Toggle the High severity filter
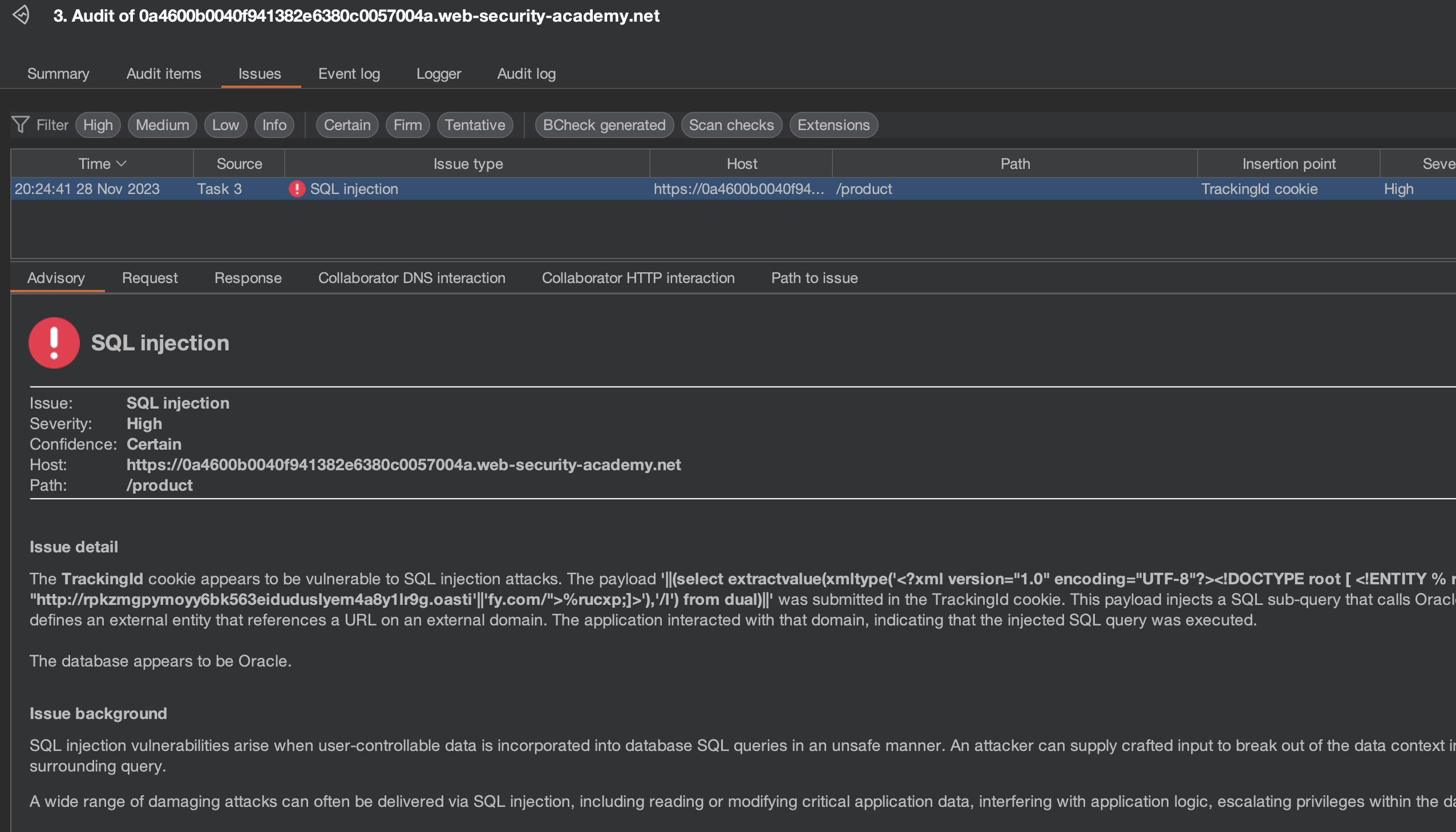The width and height of the screenshot is (1456, 832). point(98,124)
